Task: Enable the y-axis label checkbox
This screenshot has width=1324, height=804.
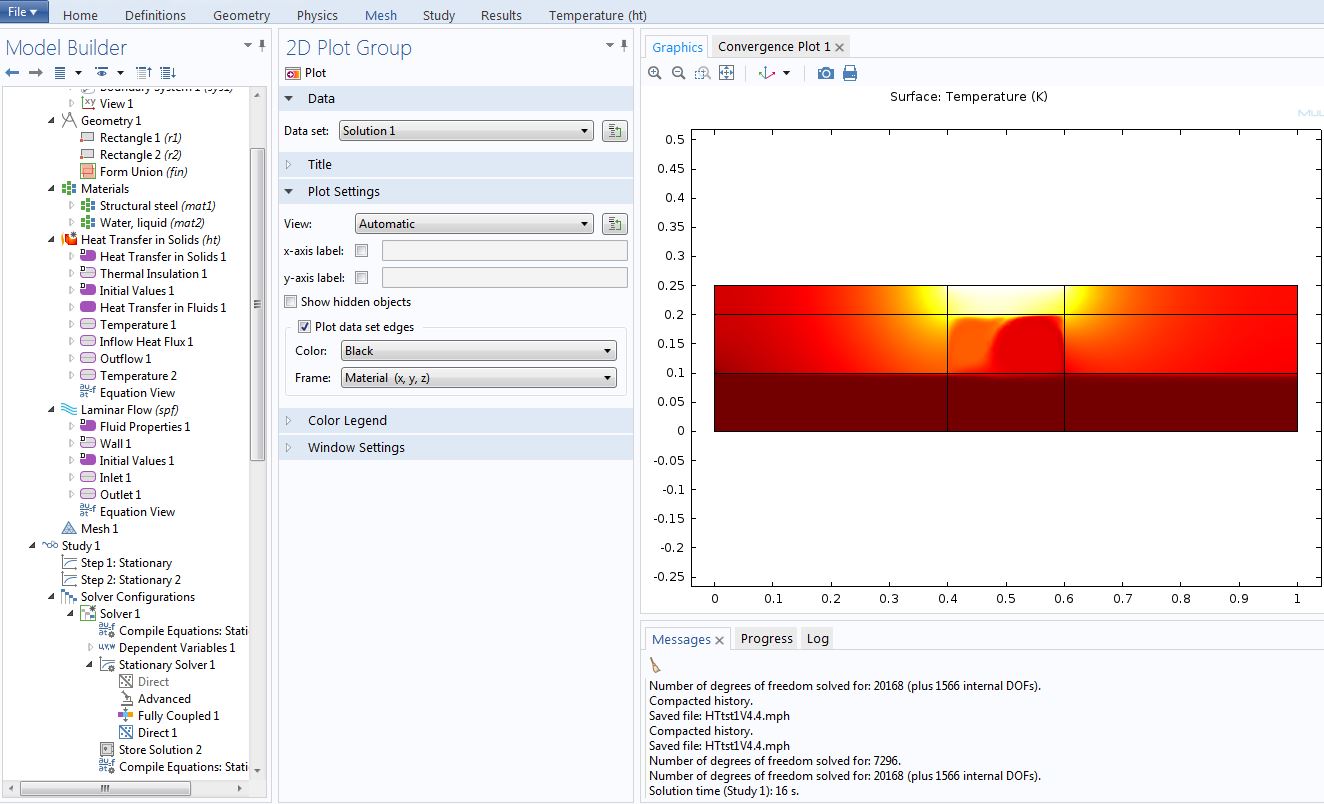Action: click(362, 278)
